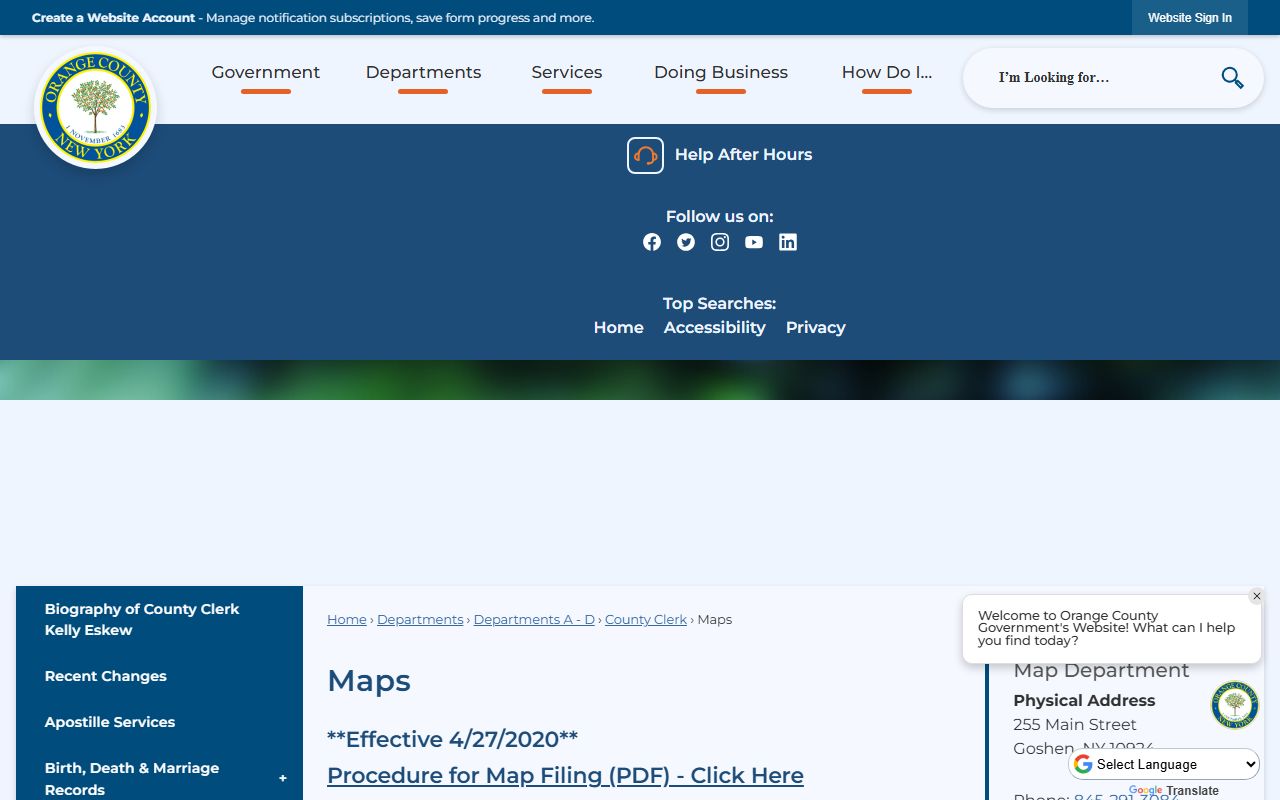Open the Twitter social link icon
Screen dimensions: 1280x800
(x=686, y=242)
